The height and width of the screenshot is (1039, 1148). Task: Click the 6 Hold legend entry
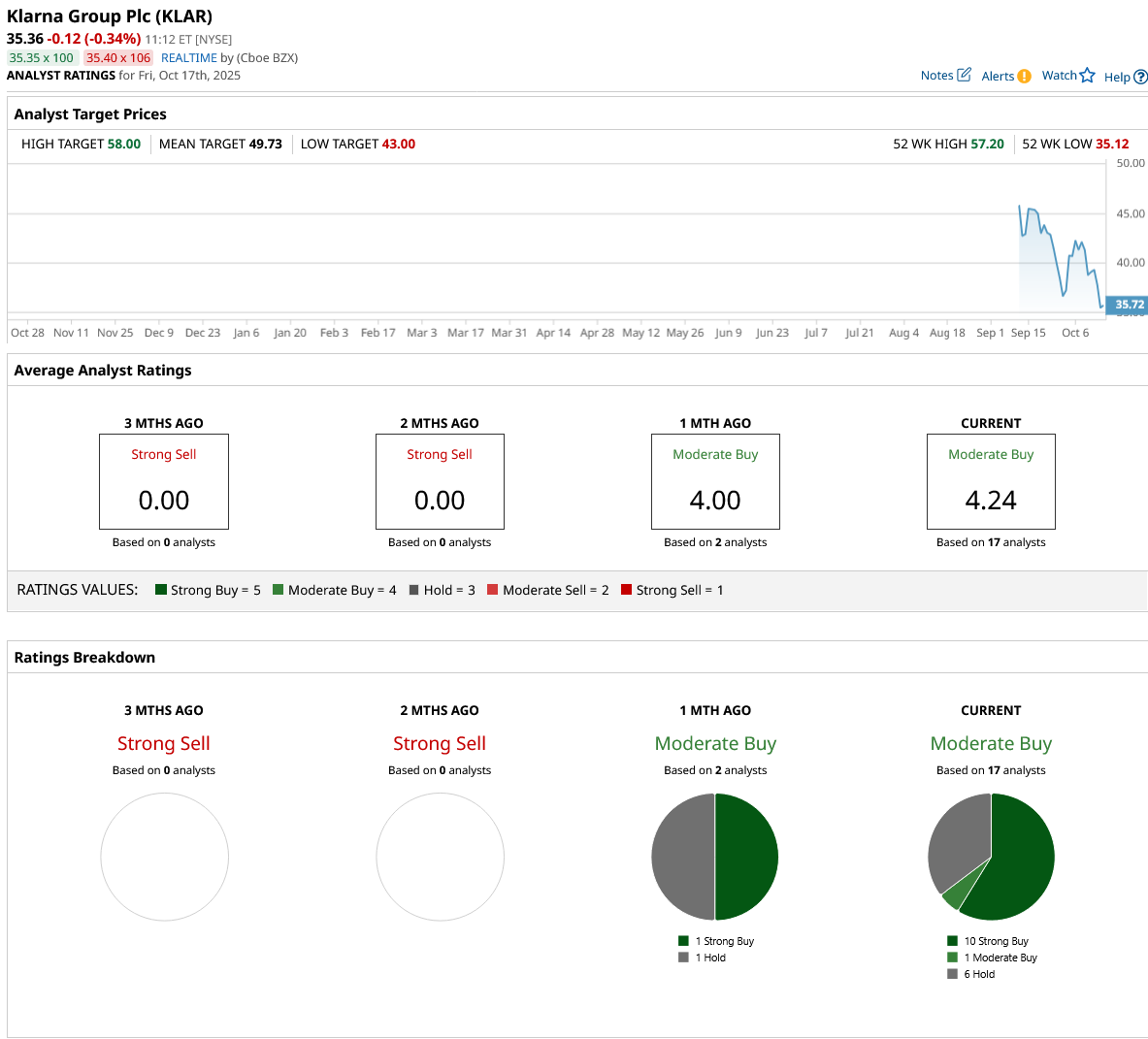[x=970, y=974]
